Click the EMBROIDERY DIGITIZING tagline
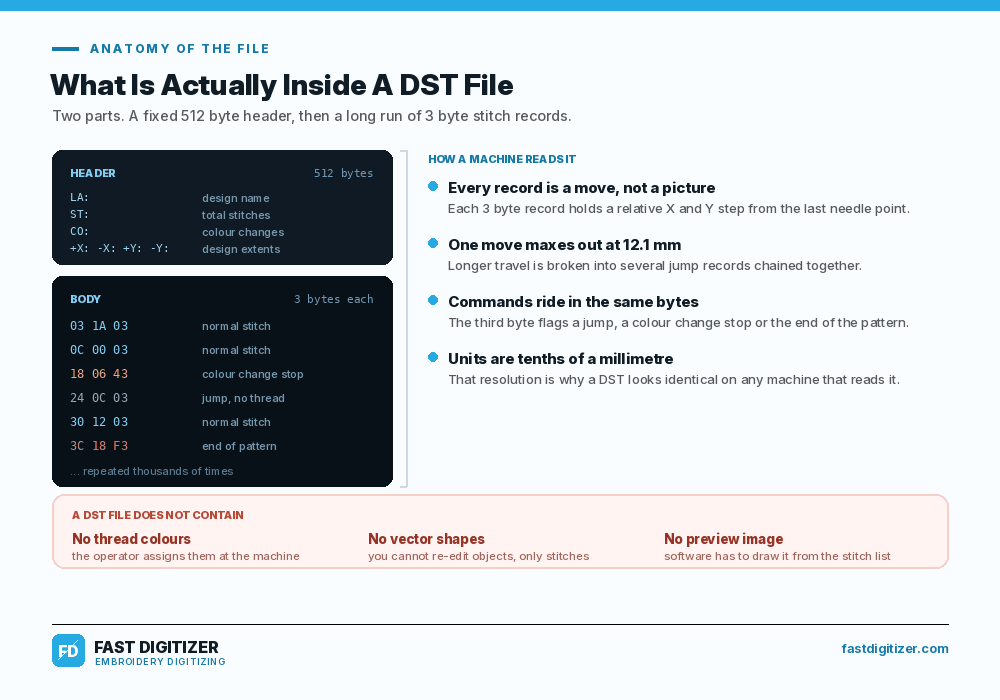Screen dimensions: 1000x700 [160, 662]
